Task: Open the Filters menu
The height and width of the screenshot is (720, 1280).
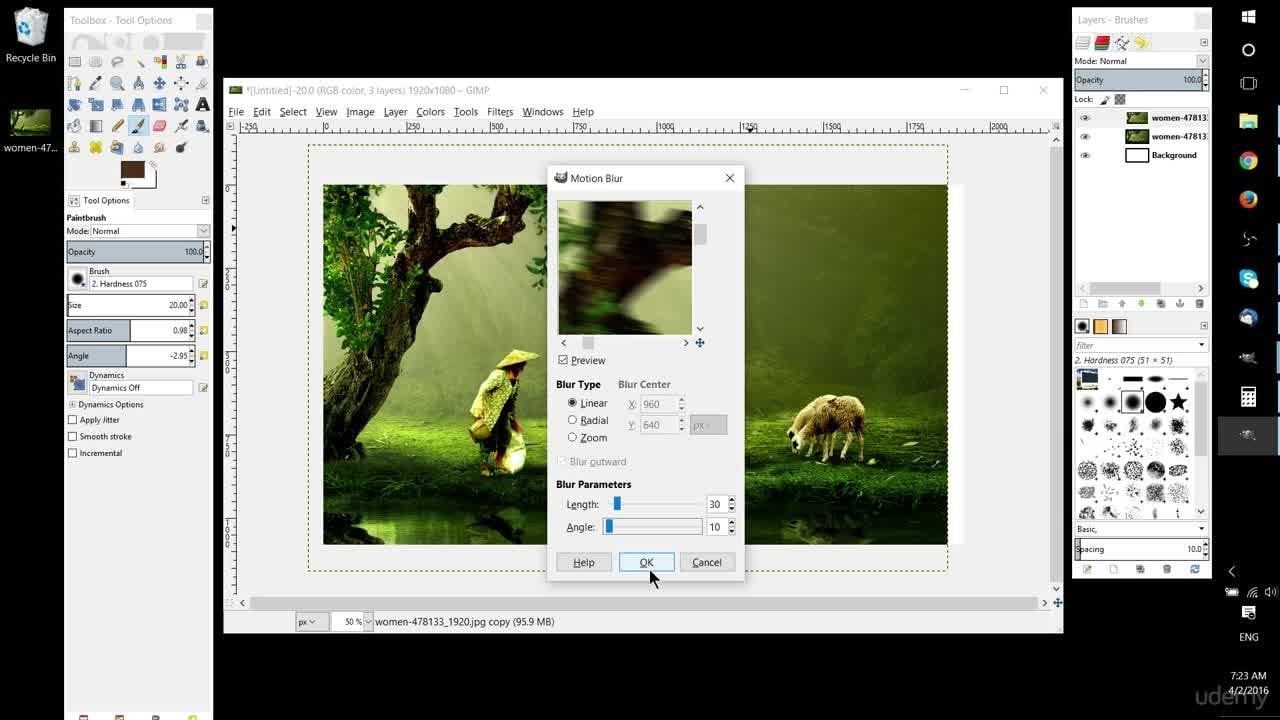Action: pyautogui.click(x=500, y=112)
